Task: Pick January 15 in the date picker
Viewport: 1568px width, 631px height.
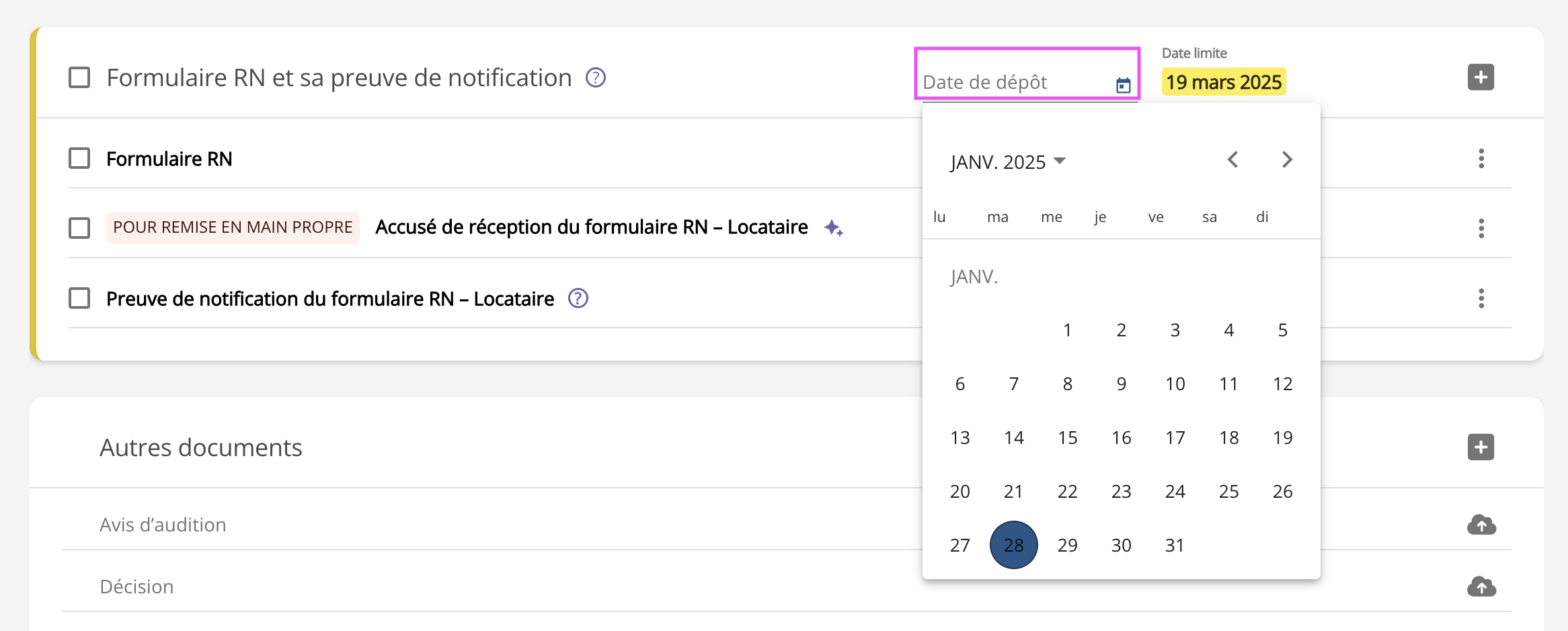Action: [x=1067, y=438]
